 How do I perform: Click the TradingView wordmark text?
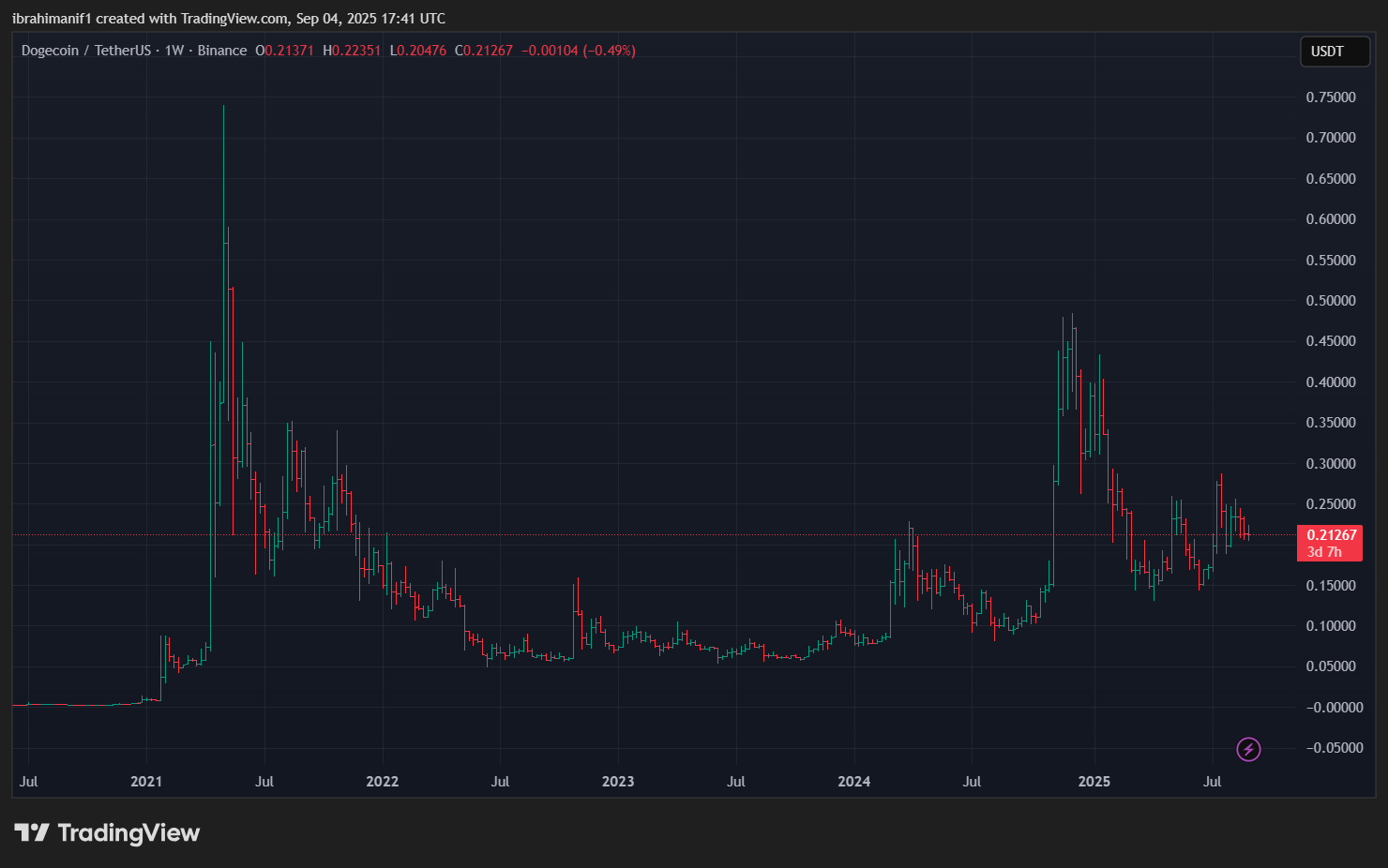pos(128,832)
